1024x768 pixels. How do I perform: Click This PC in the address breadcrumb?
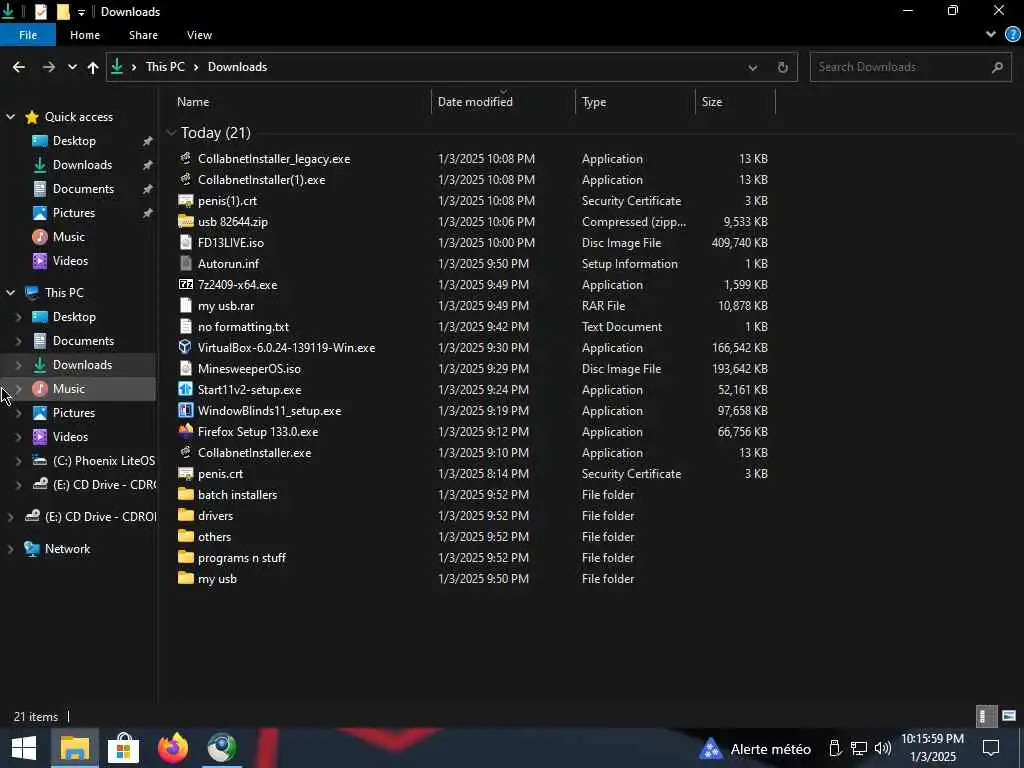click(x=165, y=67)
